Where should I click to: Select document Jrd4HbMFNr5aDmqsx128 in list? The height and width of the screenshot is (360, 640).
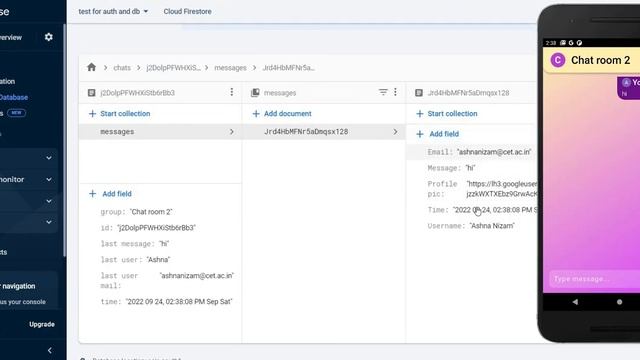[x=324, y=132]
